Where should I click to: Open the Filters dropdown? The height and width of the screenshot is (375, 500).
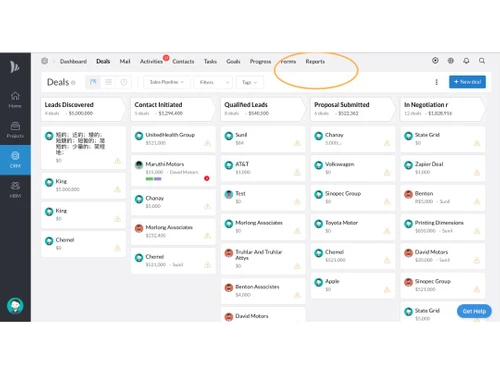[213, 82]
